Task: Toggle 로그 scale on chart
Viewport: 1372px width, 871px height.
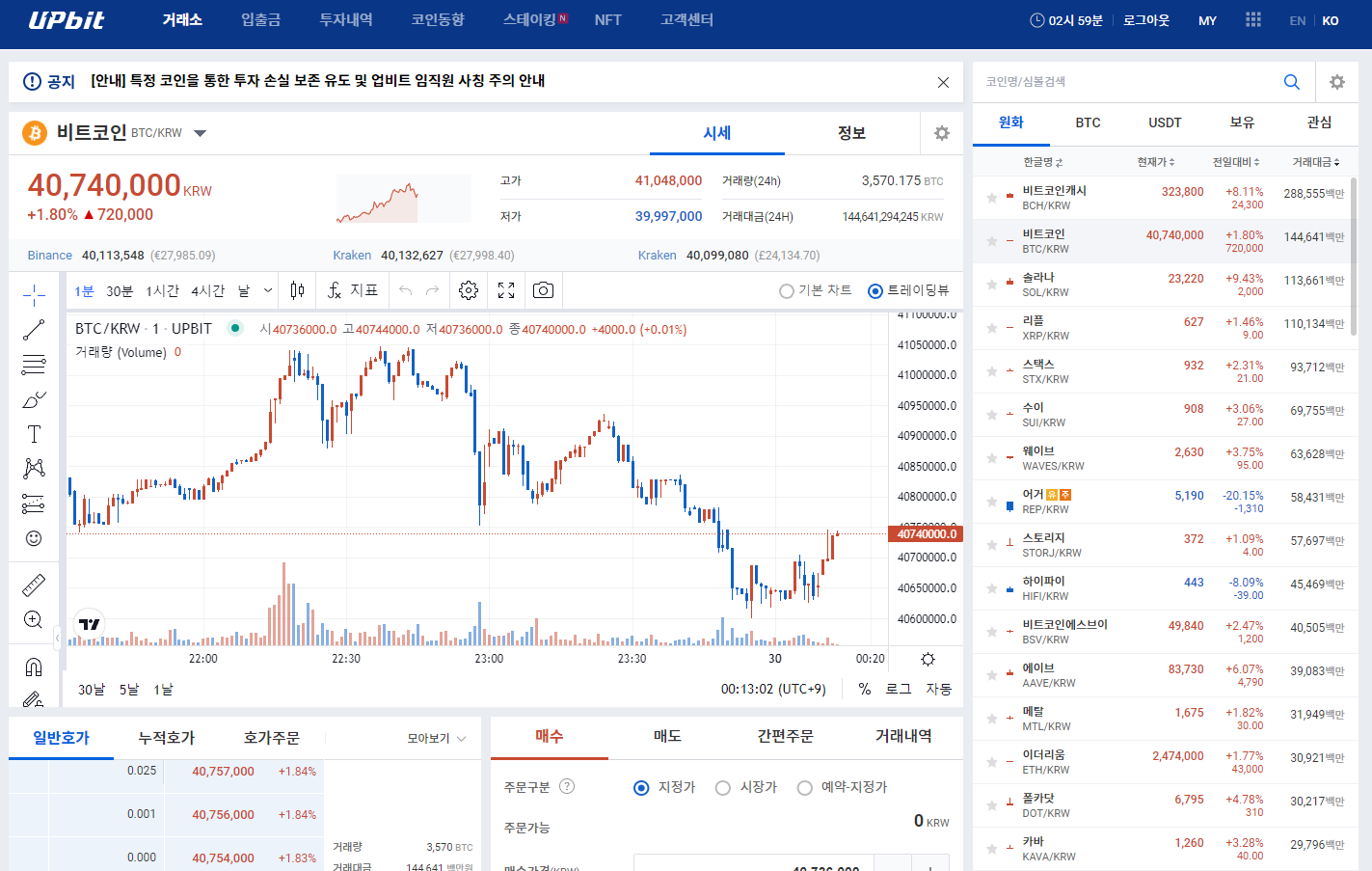Action: 899,689
